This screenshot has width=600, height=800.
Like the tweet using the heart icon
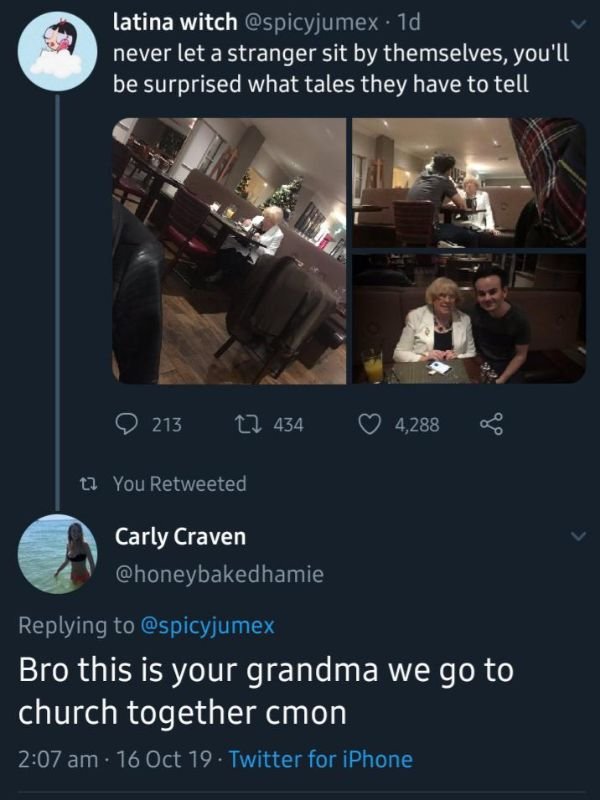tap(370, 424)
